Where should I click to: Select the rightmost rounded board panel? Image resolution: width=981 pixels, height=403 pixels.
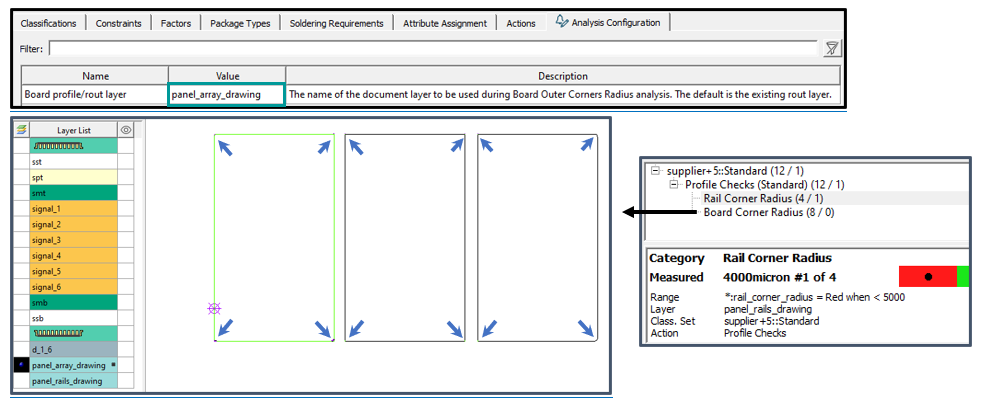537,238
